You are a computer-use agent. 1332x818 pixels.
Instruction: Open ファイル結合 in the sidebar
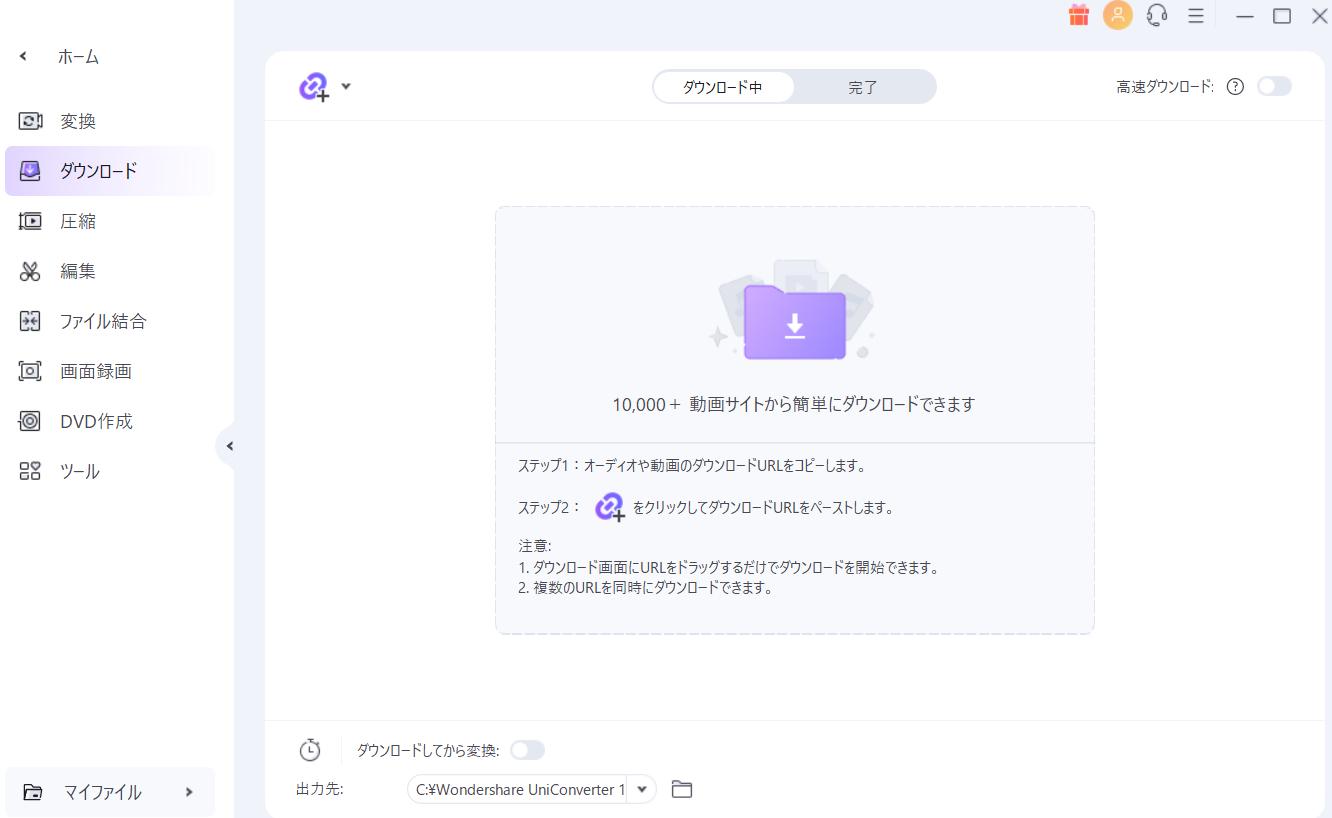point(110,321)
